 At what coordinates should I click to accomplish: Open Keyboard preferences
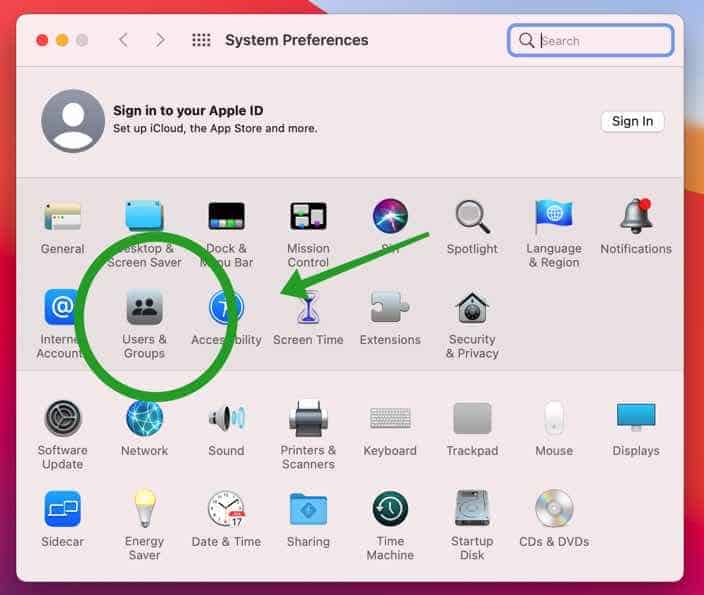(x=390, y=419)
